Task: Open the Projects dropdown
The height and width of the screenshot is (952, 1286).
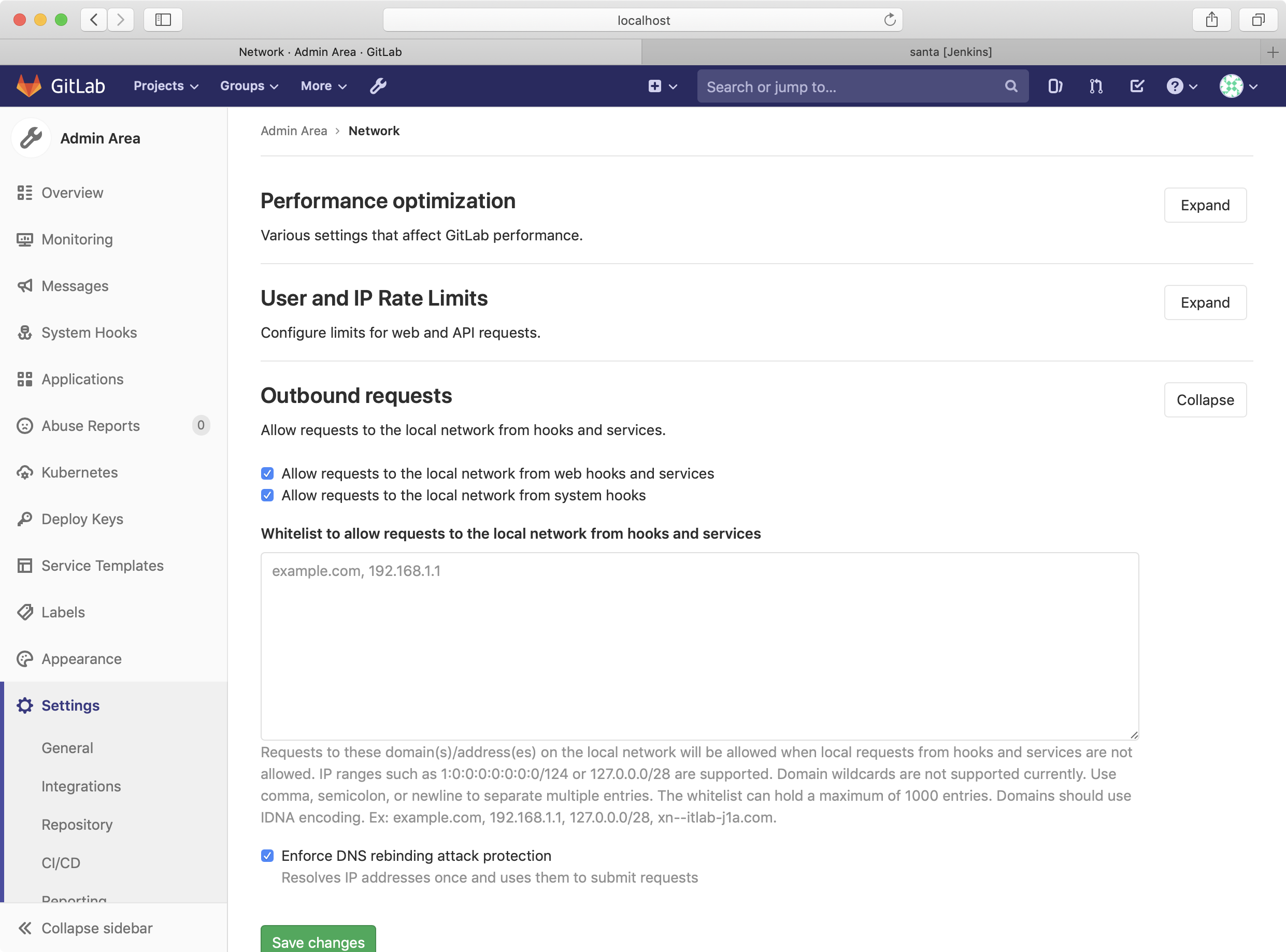Action: [166, 86]
